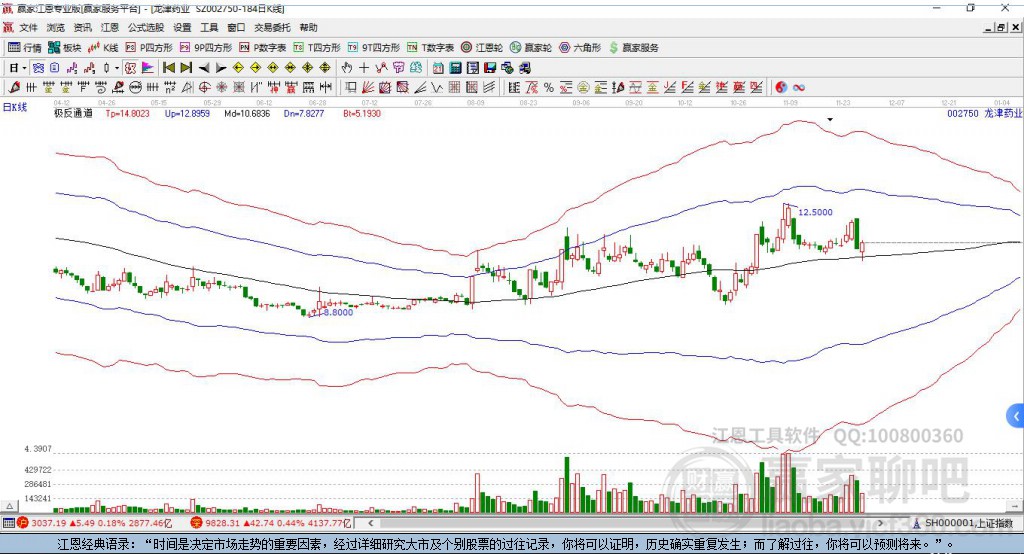Jump to first bar icon
The width and height of the screenshot is (1024, 554).
click(x=168, y=67)
